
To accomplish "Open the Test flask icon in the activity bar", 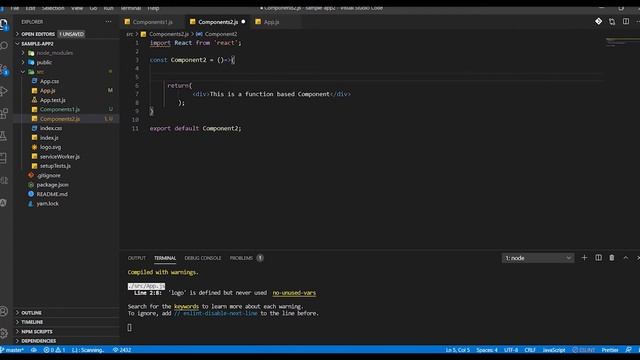I will pos(4,136).
